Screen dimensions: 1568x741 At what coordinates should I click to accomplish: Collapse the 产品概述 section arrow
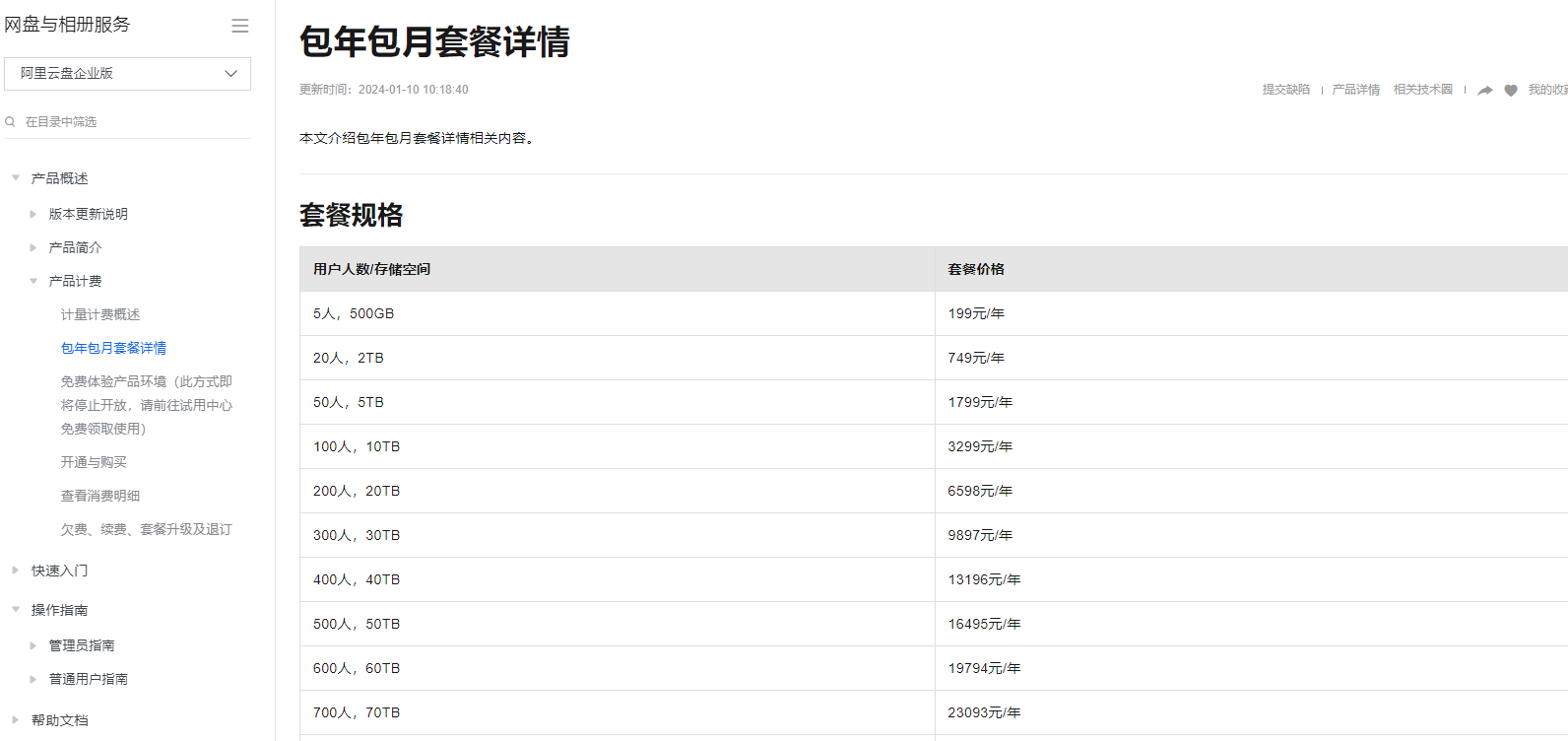click(16, 178)
